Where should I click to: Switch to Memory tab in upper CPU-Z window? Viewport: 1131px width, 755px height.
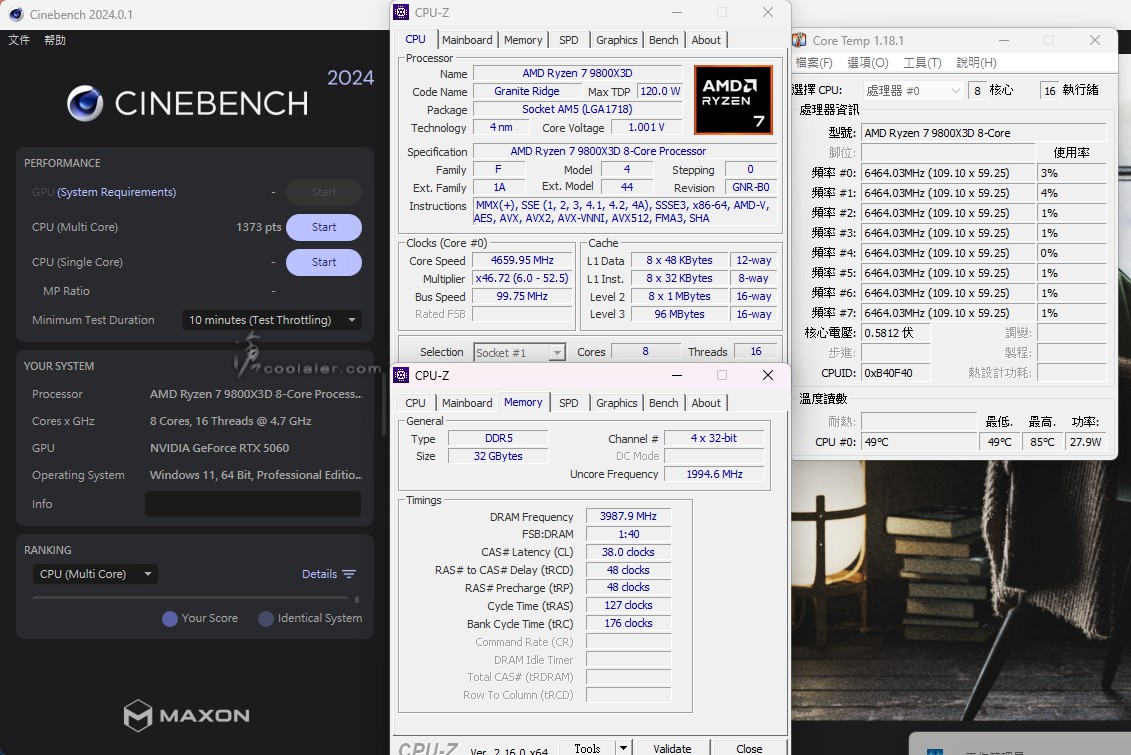pos(523,40)
